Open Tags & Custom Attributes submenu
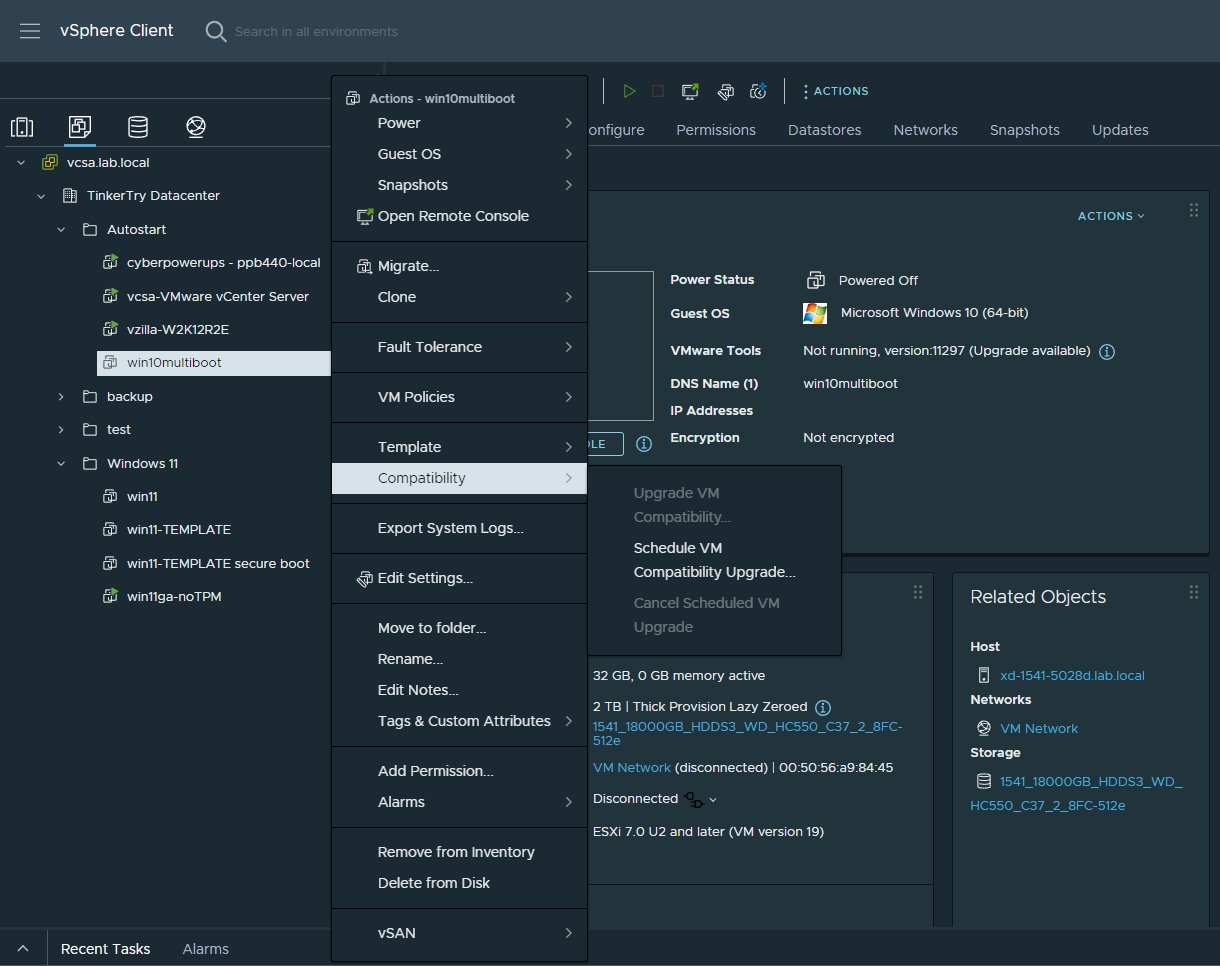1220x966 pixels. pos(459,721)
